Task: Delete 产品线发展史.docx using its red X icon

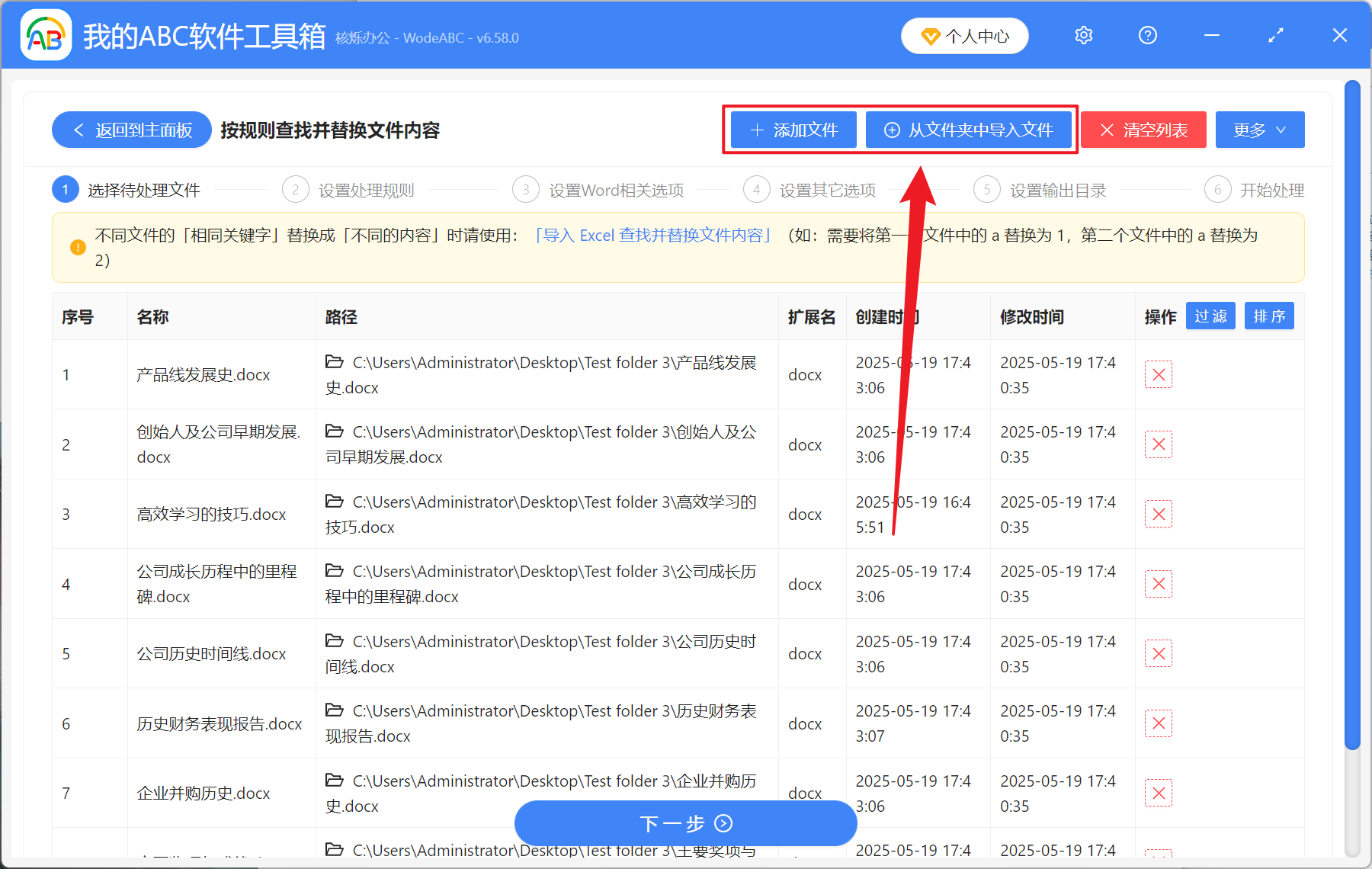Action: [x=1158, y=374]
